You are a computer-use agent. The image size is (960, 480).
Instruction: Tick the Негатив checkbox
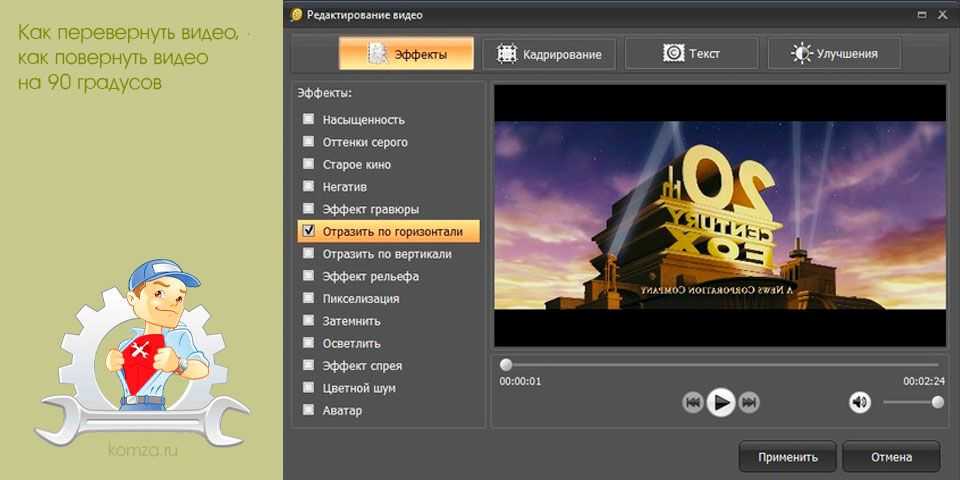click(309, 186)
